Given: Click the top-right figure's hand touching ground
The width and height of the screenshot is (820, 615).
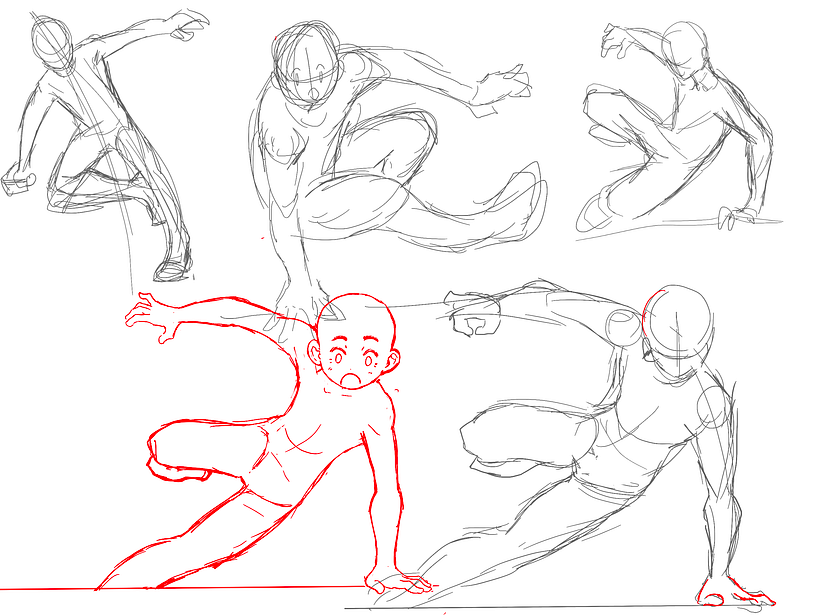Looking at the screenshot, I should [736, 216].
